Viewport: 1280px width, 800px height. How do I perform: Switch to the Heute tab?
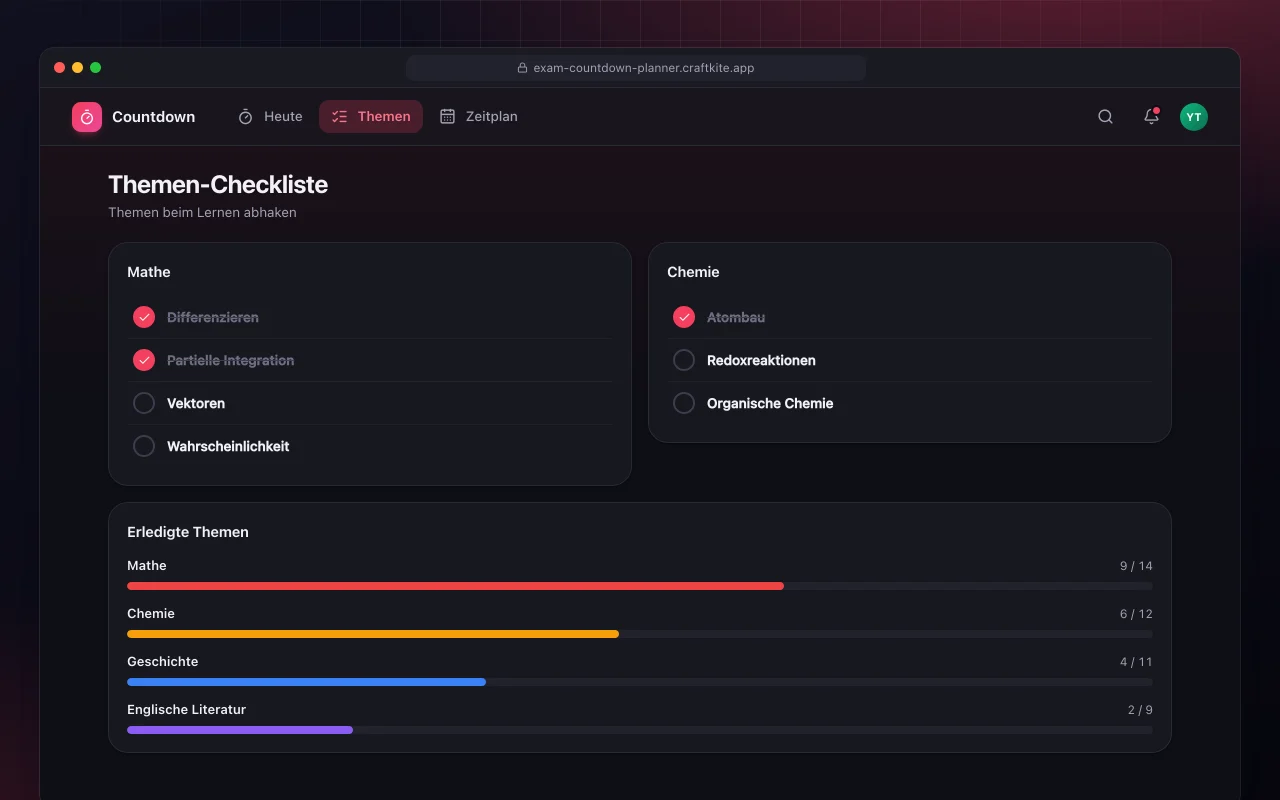(x=270, y=117)
